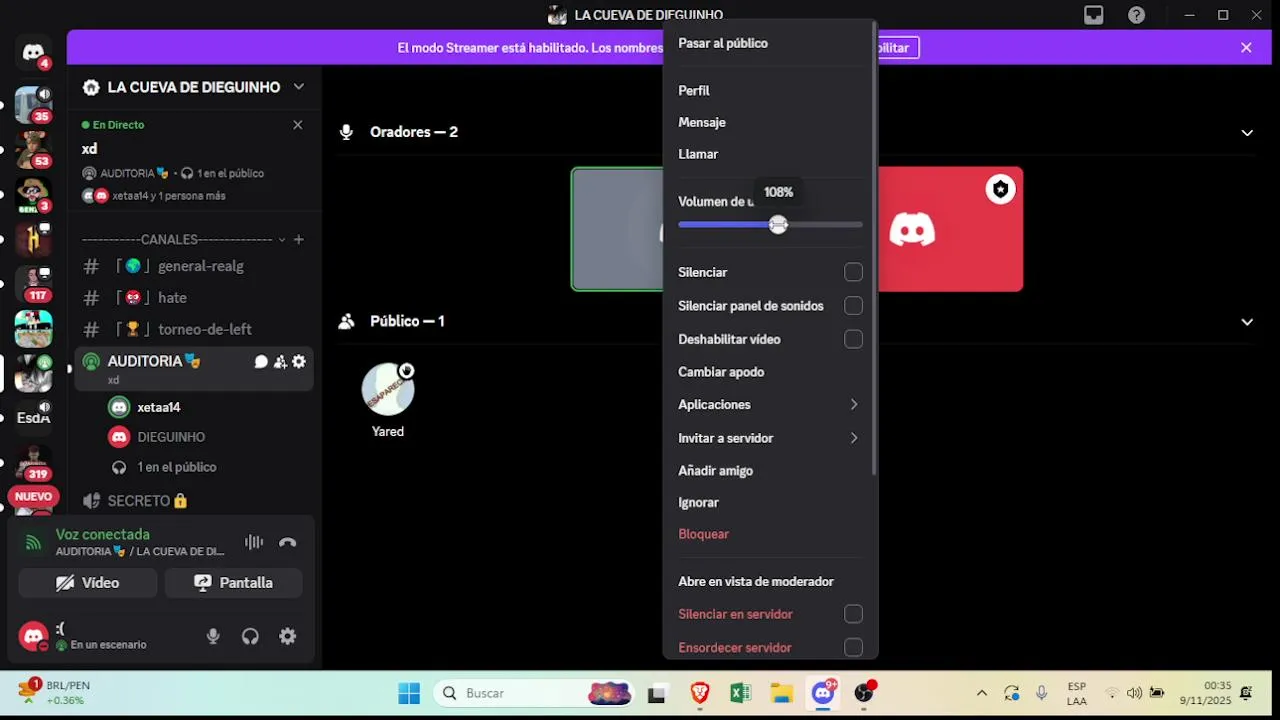Expand Aplicaciones submenu arrow
This screenshot has width=1280, height=720.
(x=854, y=405)
